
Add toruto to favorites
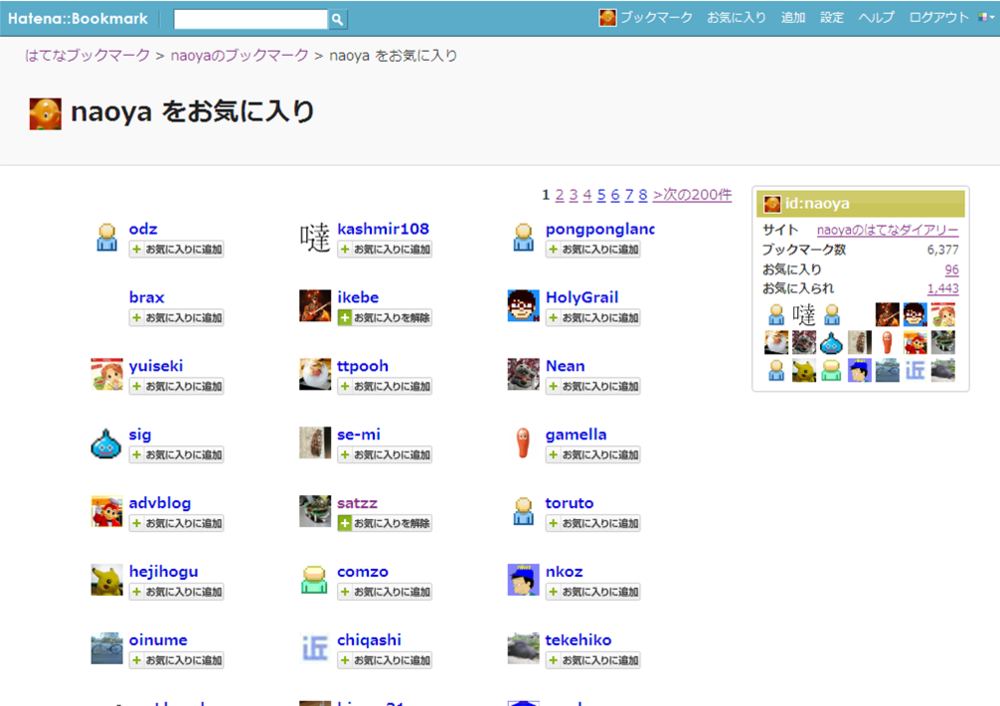593,524
